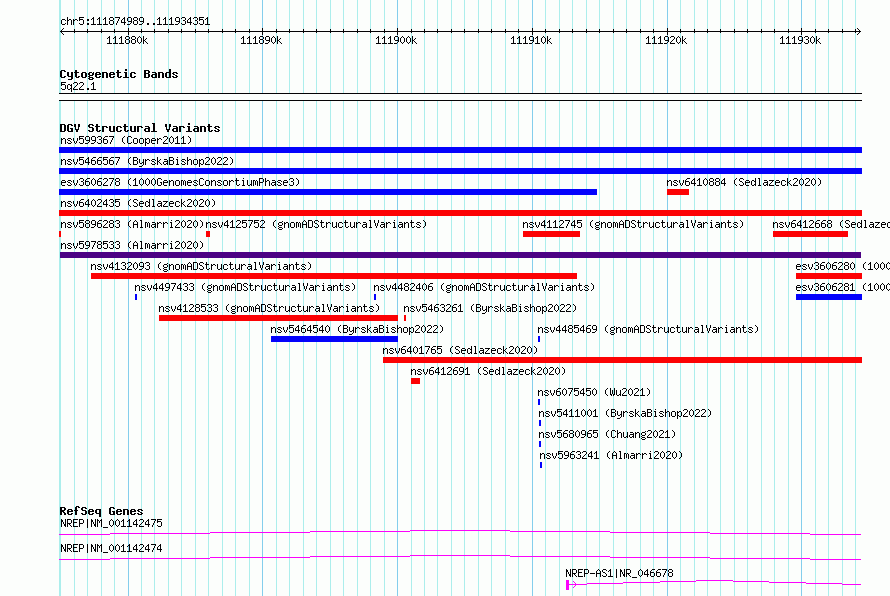Open the NREP-AS1|NR_046678 transcript
890x596 pixels.
[619, 573]
